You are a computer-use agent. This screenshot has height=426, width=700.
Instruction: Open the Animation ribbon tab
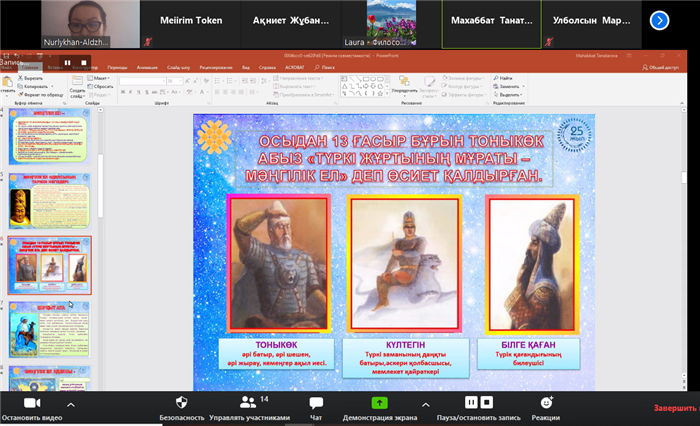146,67
